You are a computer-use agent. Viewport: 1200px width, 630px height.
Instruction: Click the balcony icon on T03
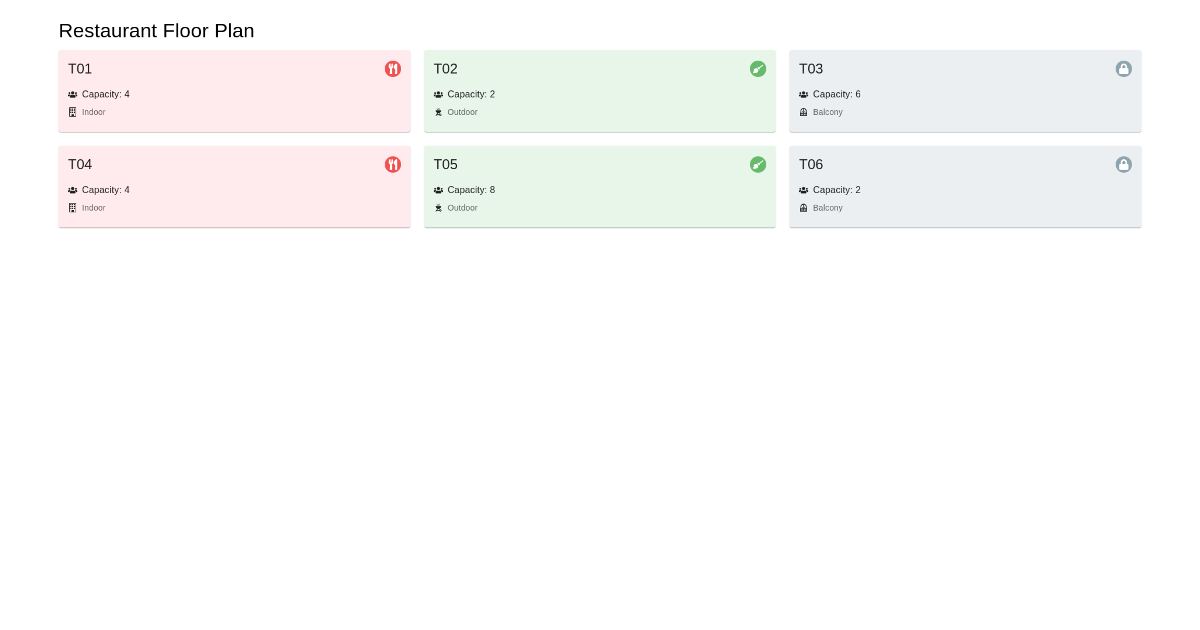point(802,112)
